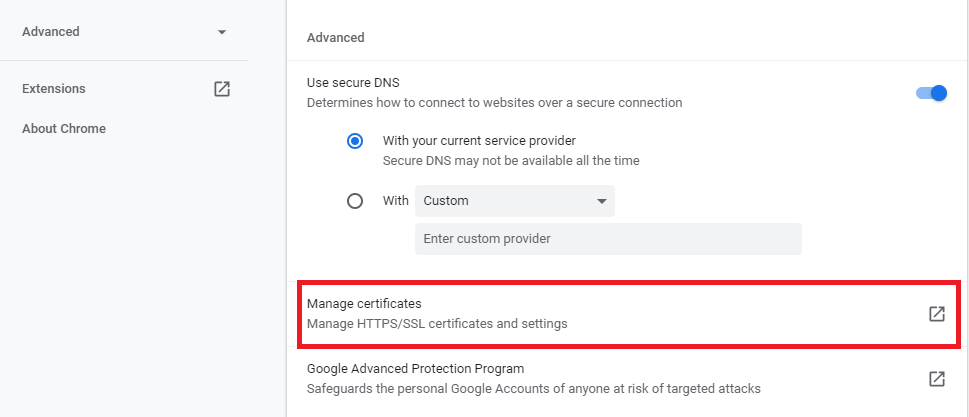969x417 pixels.
Task: Click 'Manage HTTPS/SSL certificates and settings' description
Action: (437, 324)
